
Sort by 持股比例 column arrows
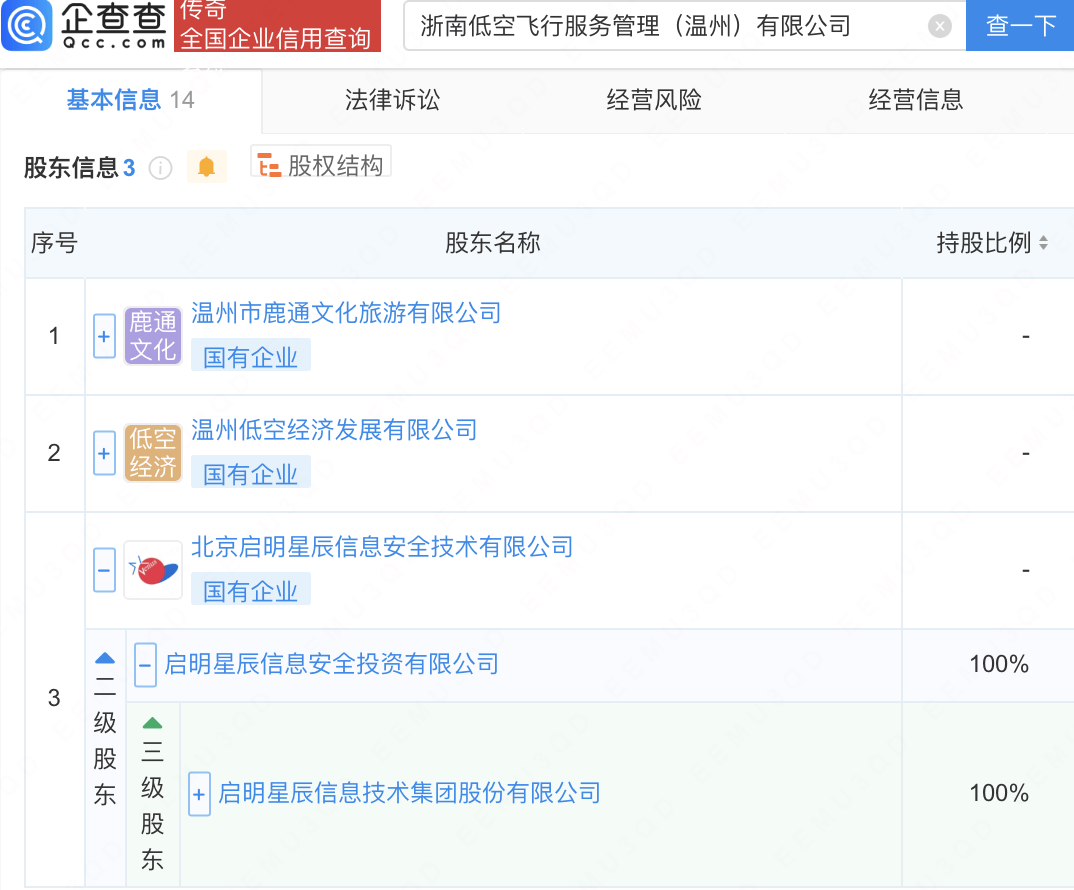point(1043,243)
